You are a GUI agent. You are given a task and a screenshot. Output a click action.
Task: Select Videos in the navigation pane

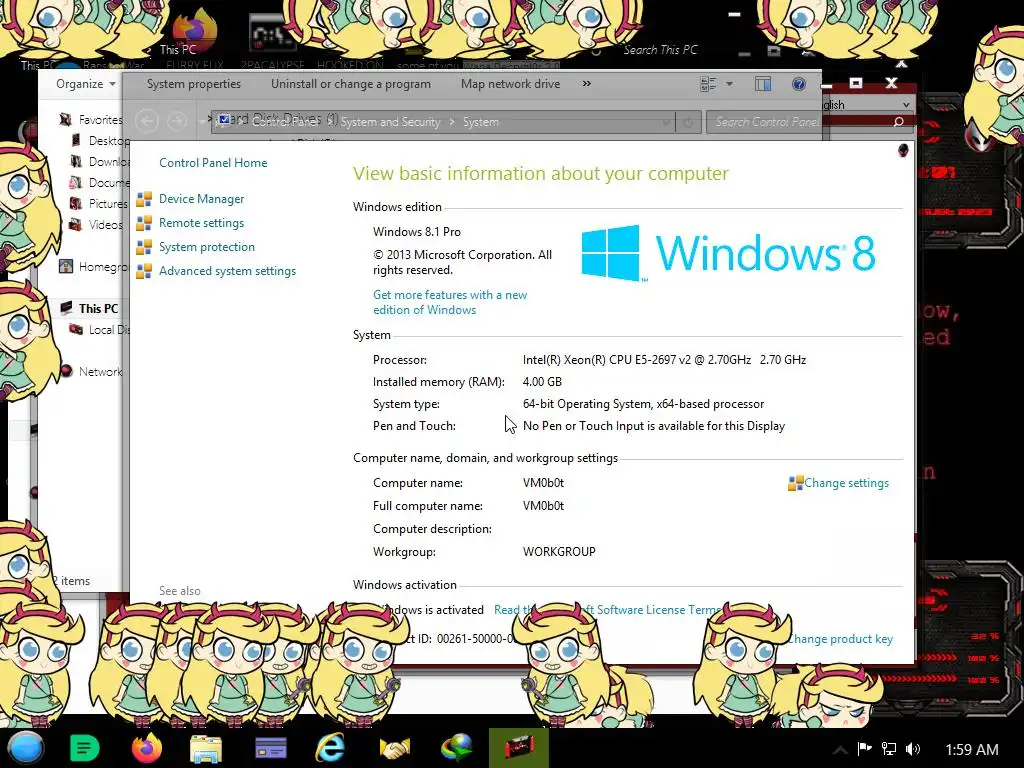(x=105, y=225)
